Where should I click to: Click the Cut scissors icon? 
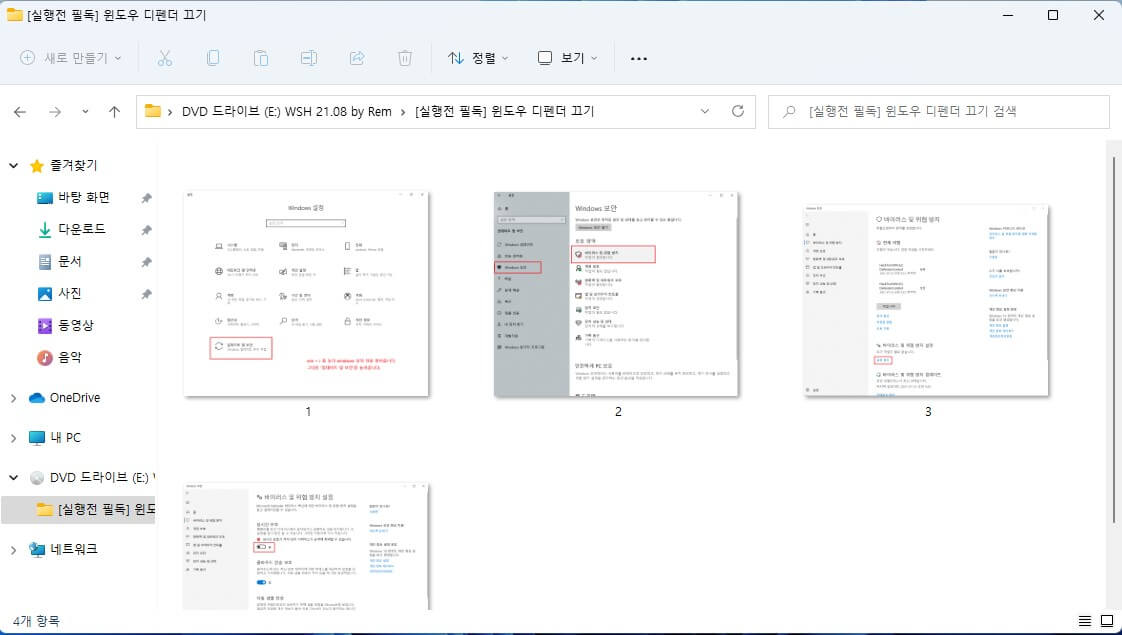(x=165, y=58)
